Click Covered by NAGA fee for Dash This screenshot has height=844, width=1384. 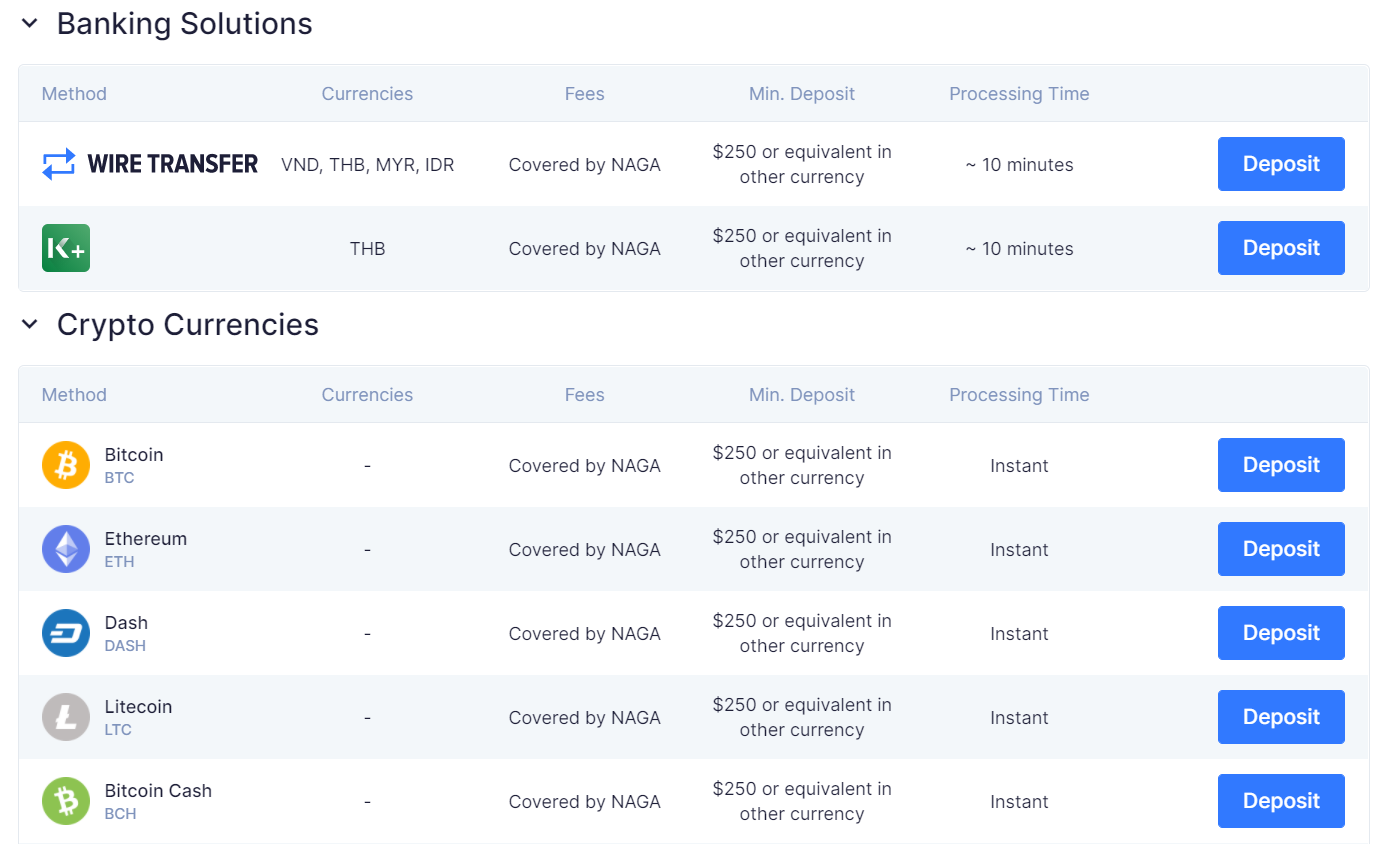pyautogui.click(x=585, y=634)
